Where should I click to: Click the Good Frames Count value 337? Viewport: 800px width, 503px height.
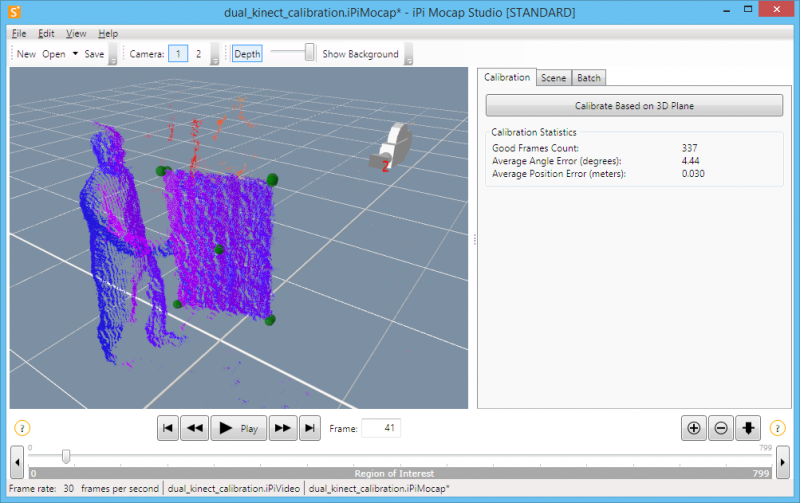point(689,148)
